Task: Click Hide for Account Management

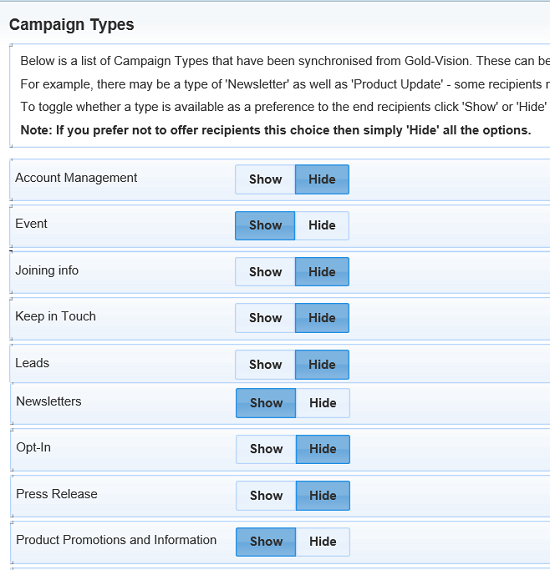Action: [322, 179]
